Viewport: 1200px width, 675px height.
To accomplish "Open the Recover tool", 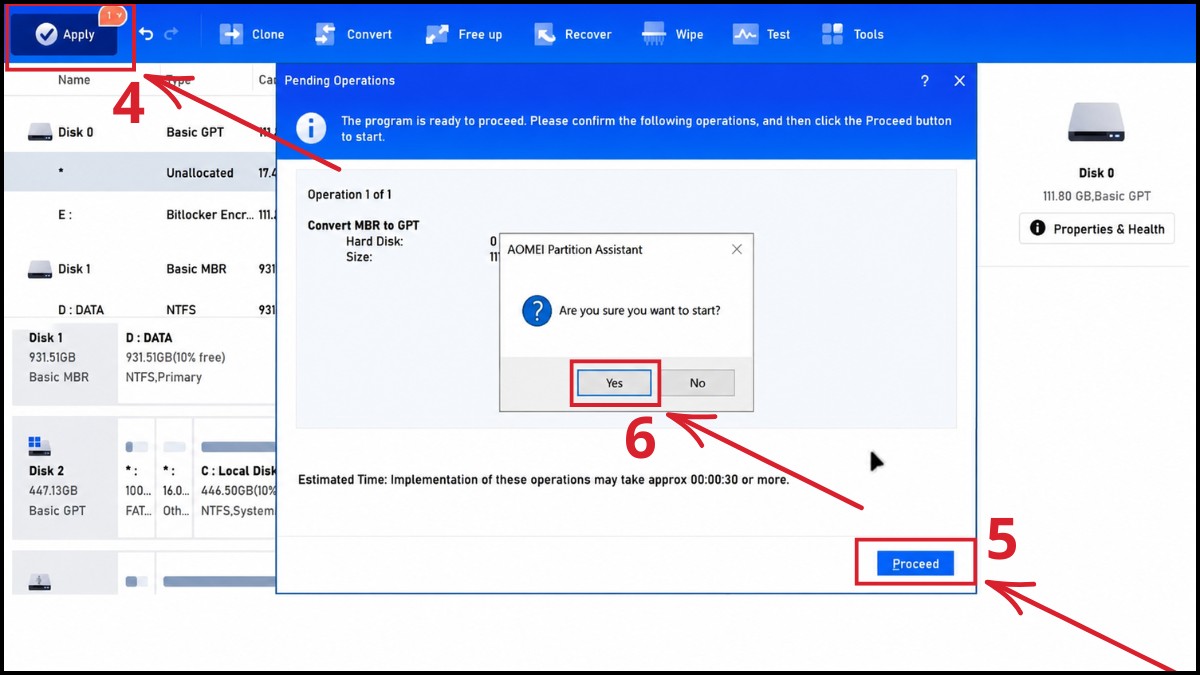I will coord(572,34).
